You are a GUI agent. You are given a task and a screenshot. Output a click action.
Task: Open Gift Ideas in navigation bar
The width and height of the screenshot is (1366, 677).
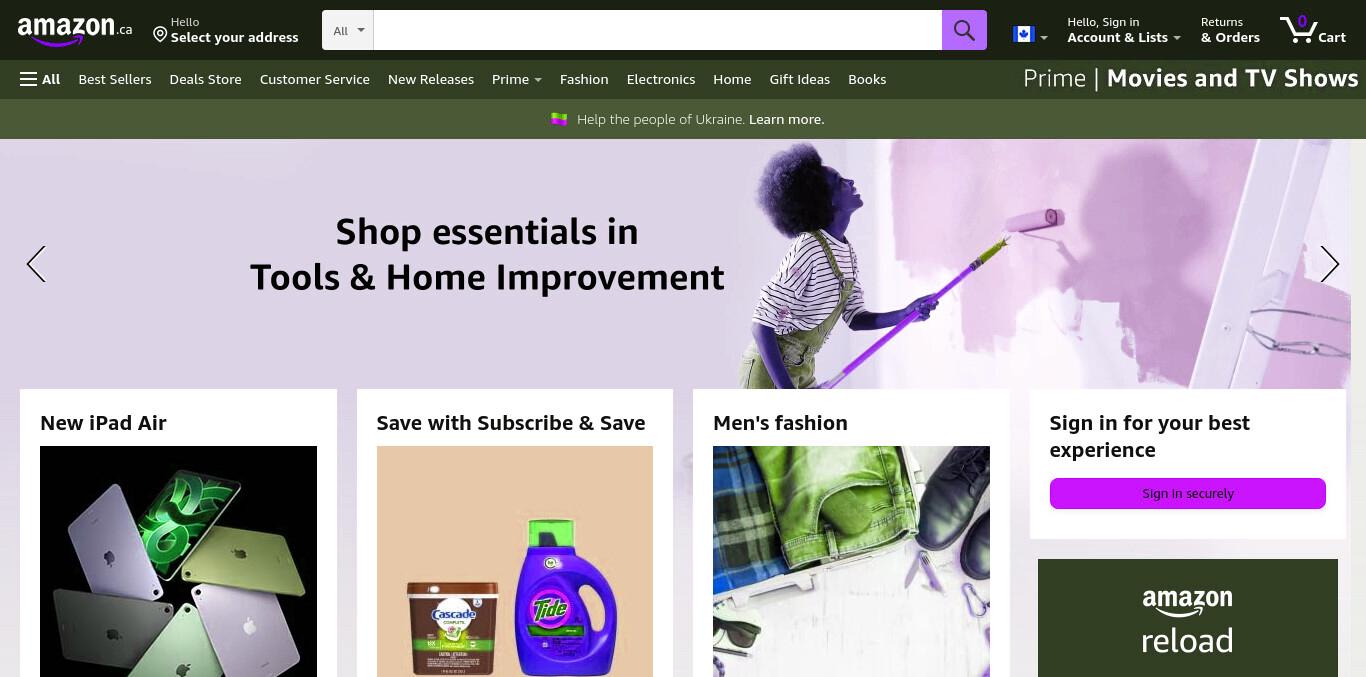800,79
